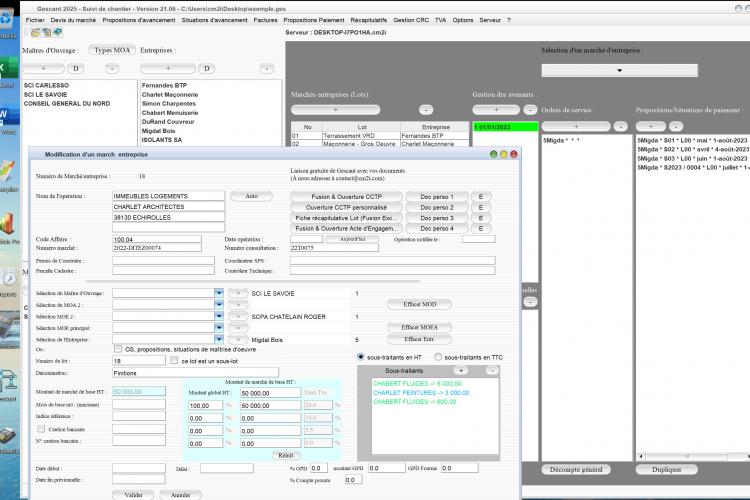Image resolution: width=750 pixels, height=500 pixels.
Task: Click the Effacer MOD button
Action: point(419,304)
